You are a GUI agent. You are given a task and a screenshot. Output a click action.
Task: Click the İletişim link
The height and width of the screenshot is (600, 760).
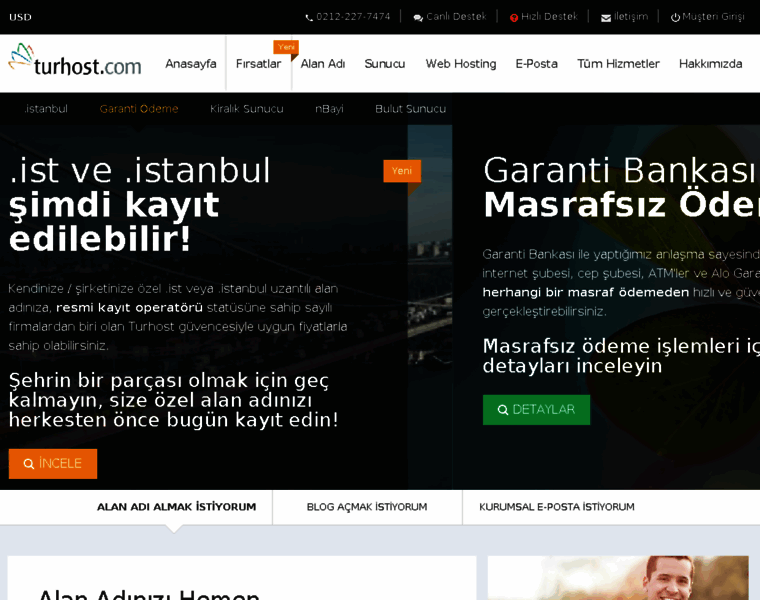coord(631,17)
